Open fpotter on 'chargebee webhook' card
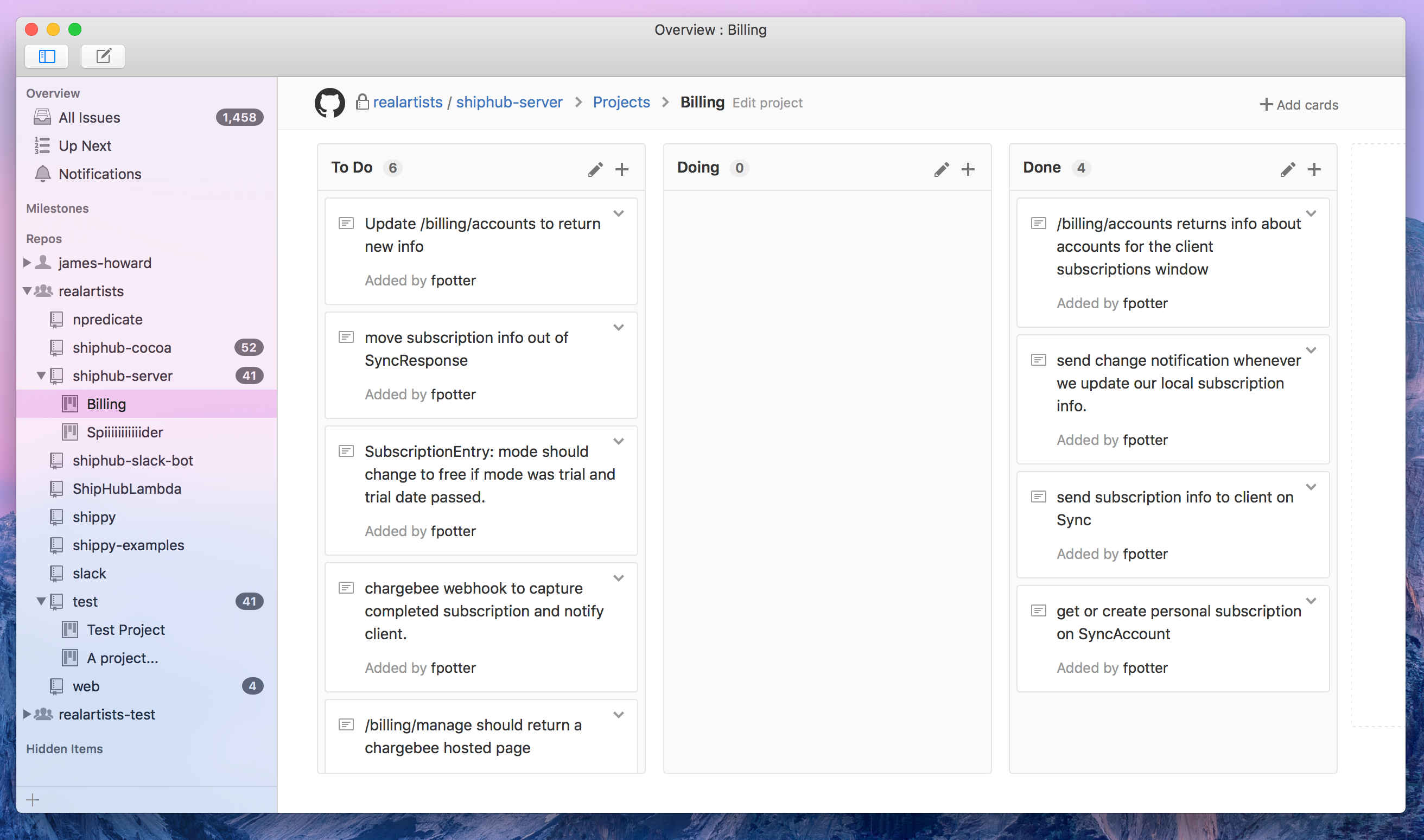1424x840 pixels. (x=453, y=668)
